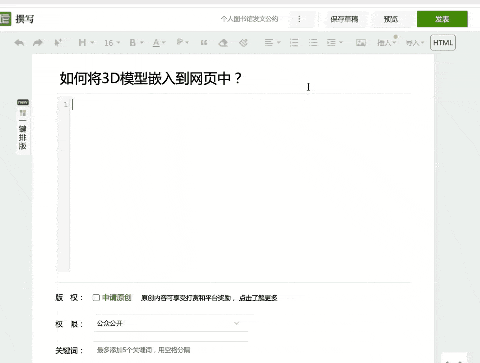480x363 pixels.
Task: Open the 个人图书馆发文公约 link
Action: click(249, 19)
